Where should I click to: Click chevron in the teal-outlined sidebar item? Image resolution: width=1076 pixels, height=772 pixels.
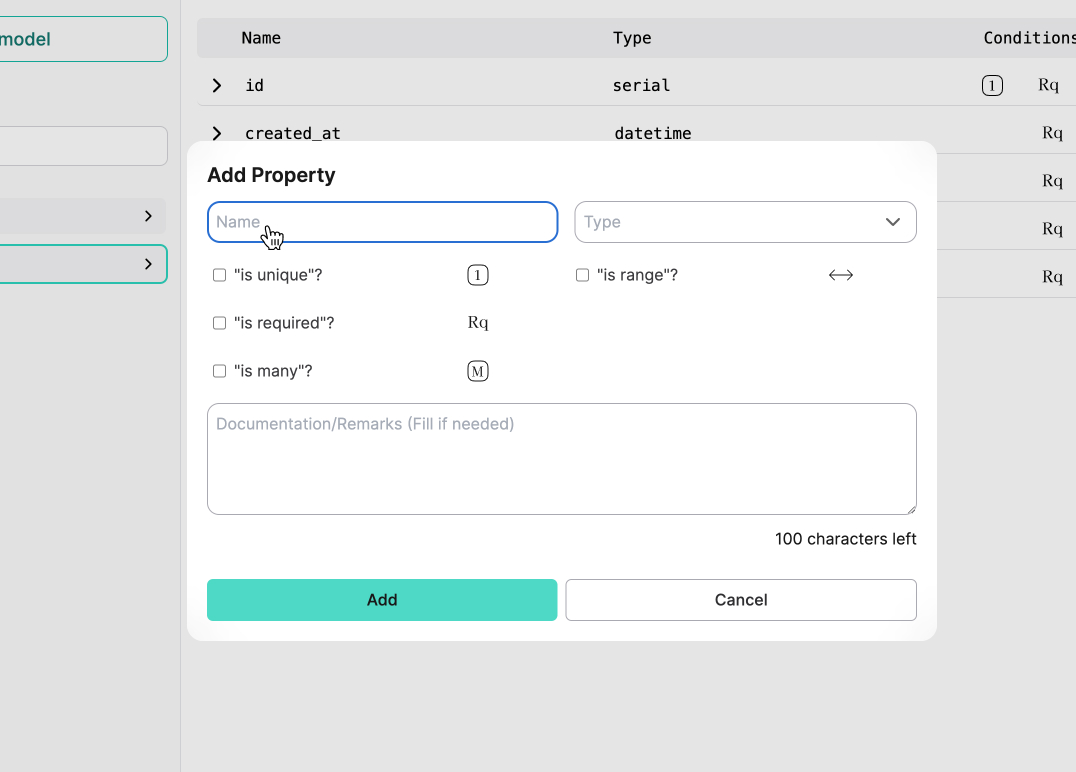pyautogui.click(x=148, y=264)
